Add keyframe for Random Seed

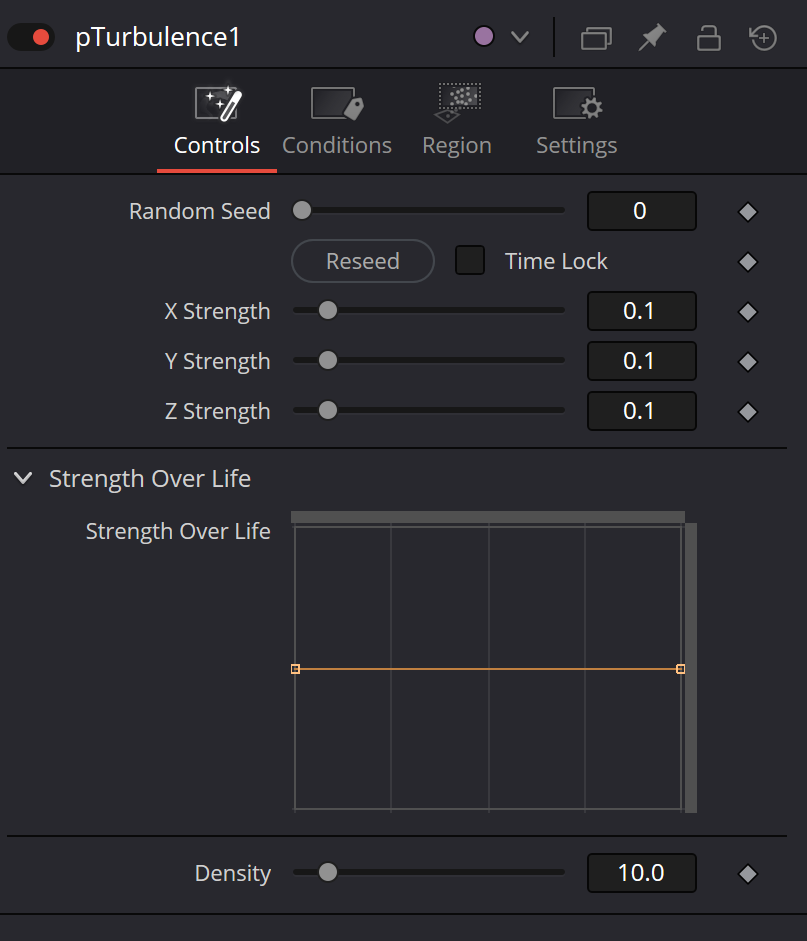click(x=748, y=212)
